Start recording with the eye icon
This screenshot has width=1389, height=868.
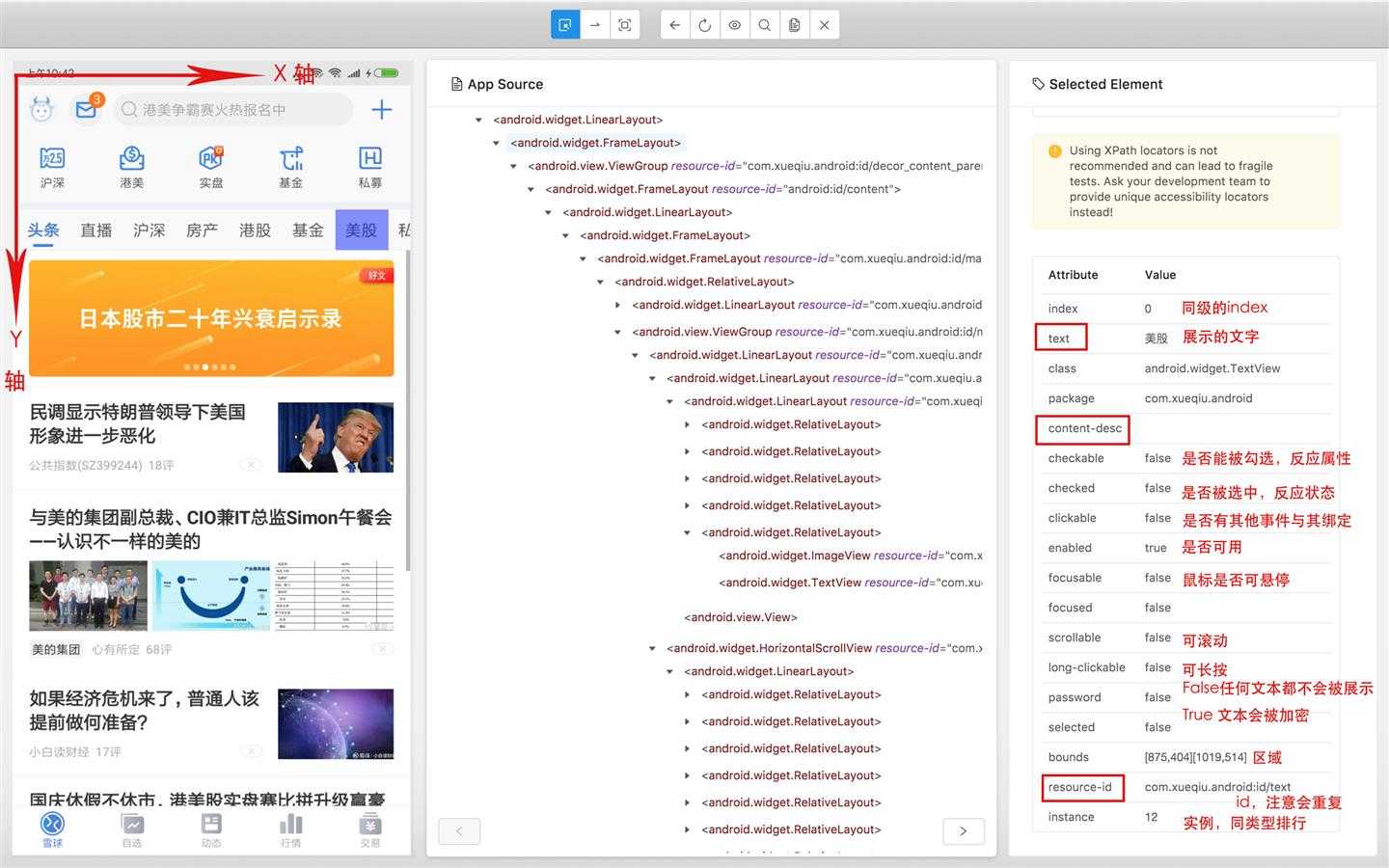(735, 25)
